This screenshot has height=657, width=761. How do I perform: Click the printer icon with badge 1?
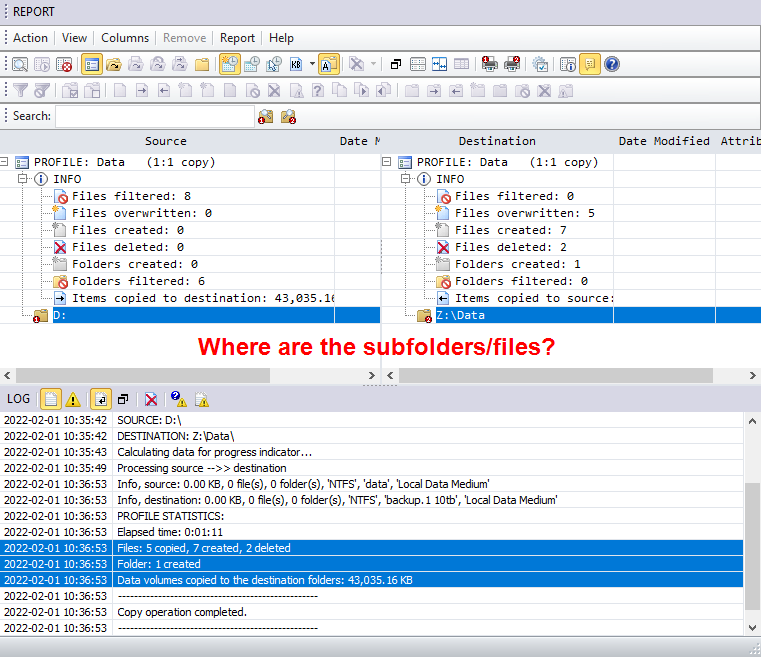[x=490, y=64]
